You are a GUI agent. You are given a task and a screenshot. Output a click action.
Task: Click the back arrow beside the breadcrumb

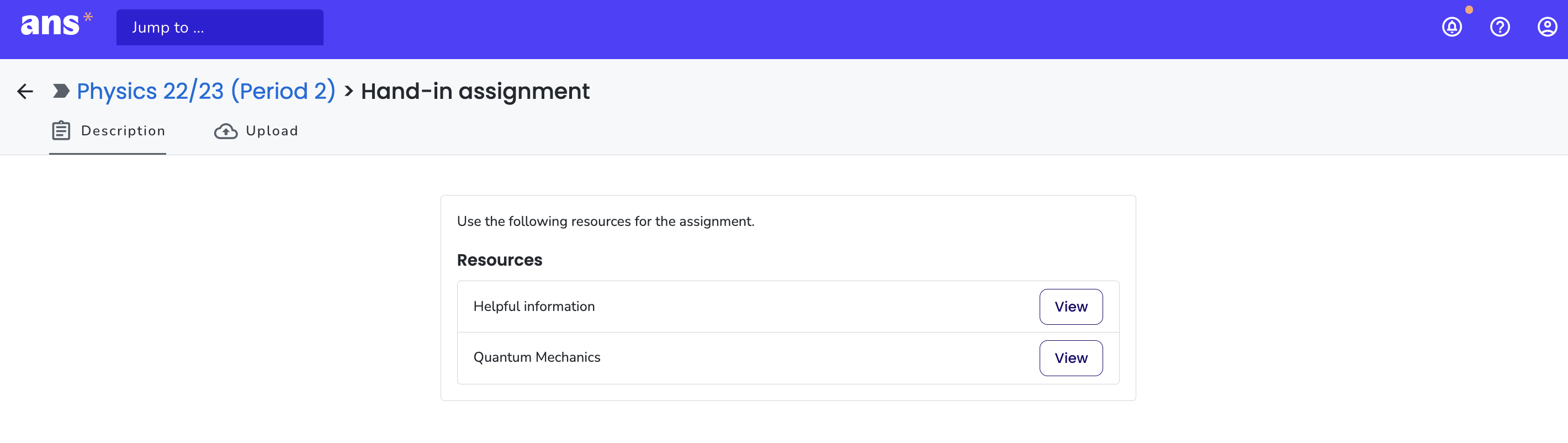25,91
